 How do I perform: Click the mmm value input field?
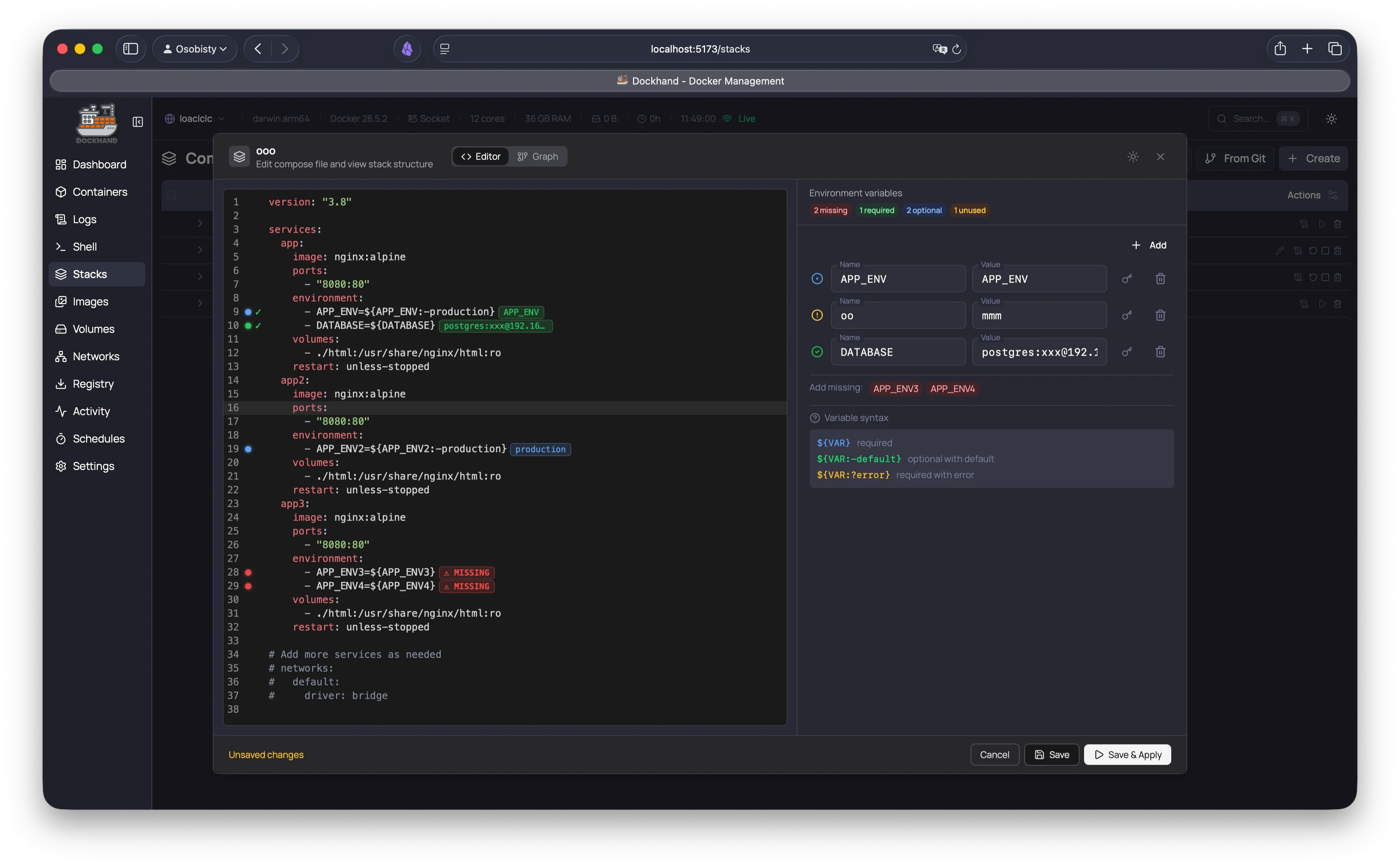pos(1039,316)
